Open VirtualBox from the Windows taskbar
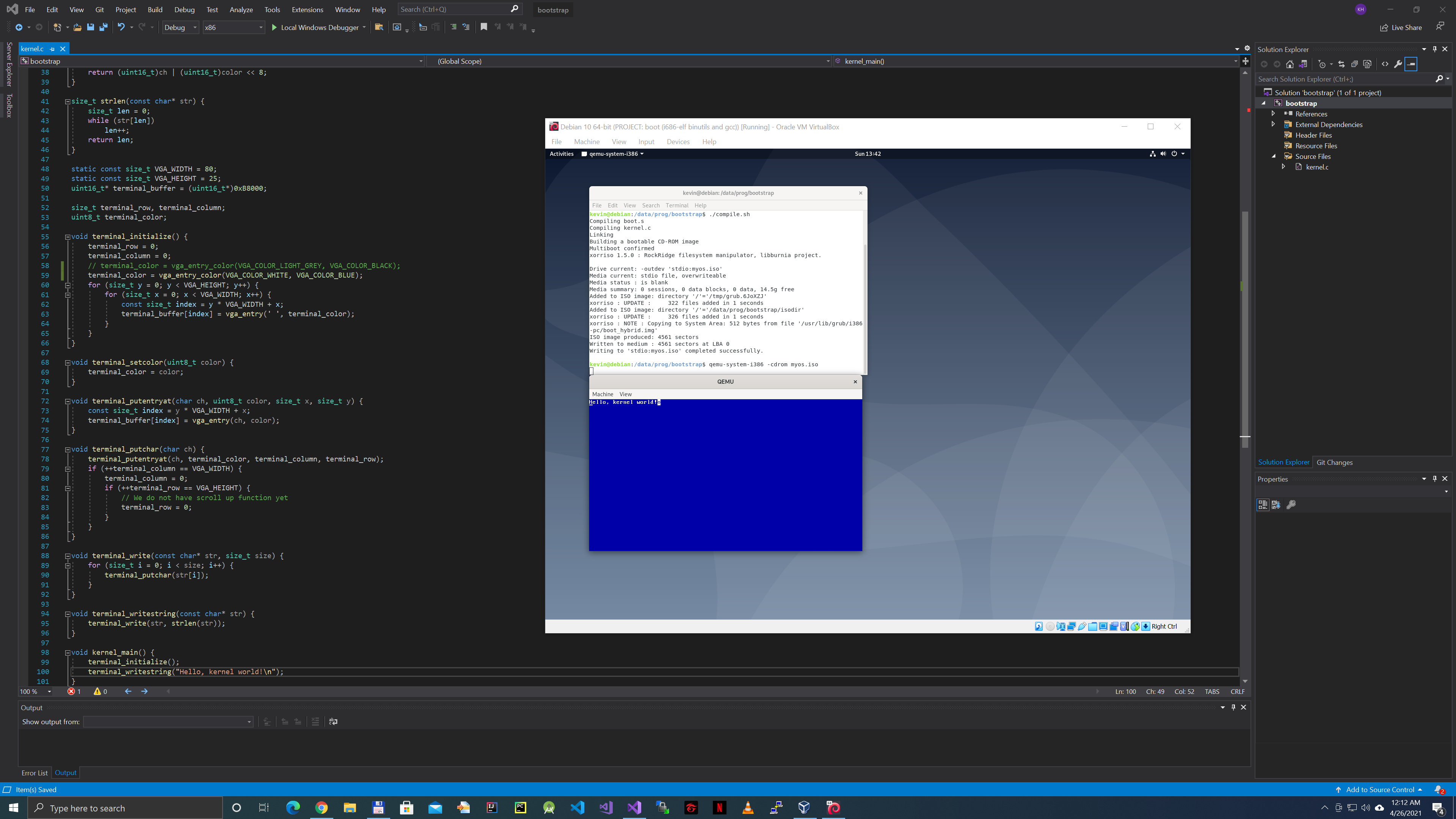The height and width of the screenshot is (819, 1456). pos(804,808)
